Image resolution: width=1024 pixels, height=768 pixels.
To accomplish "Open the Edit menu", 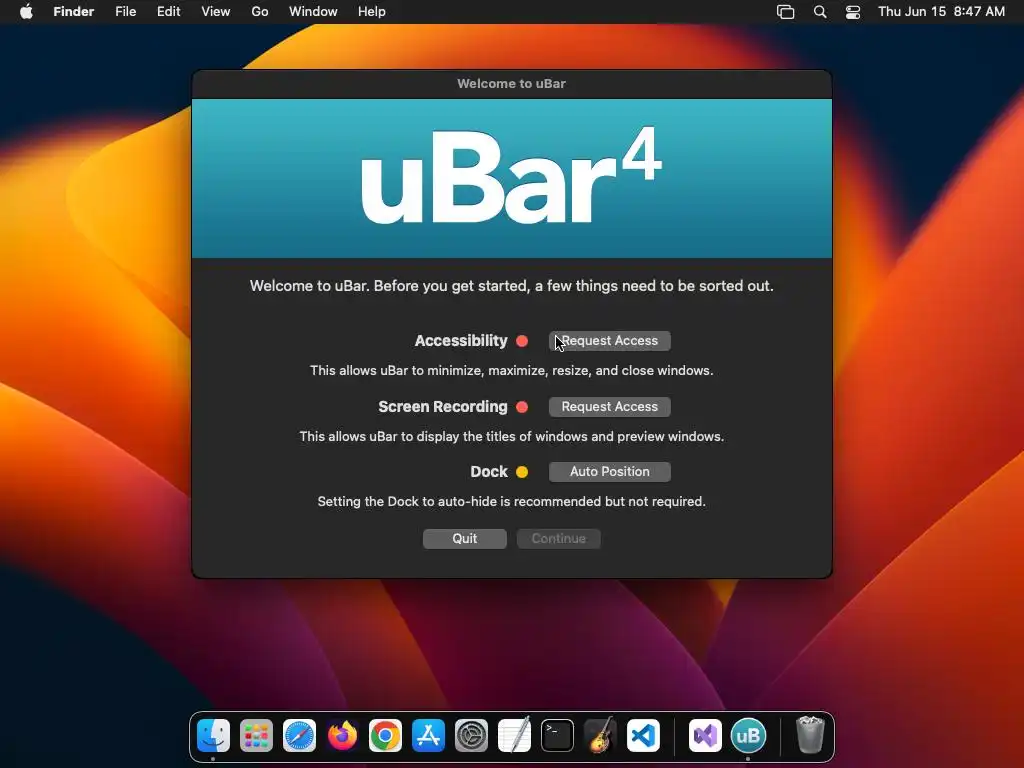I will point(168,12).
